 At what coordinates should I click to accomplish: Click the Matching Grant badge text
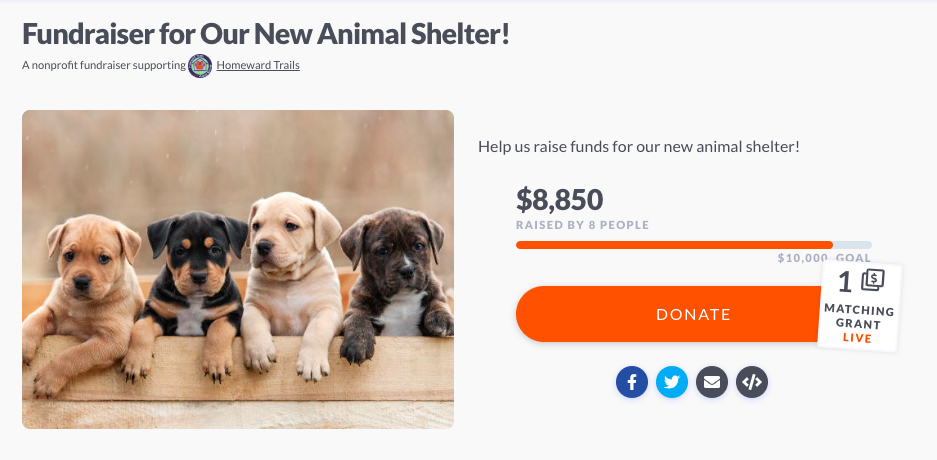(859, 317)
